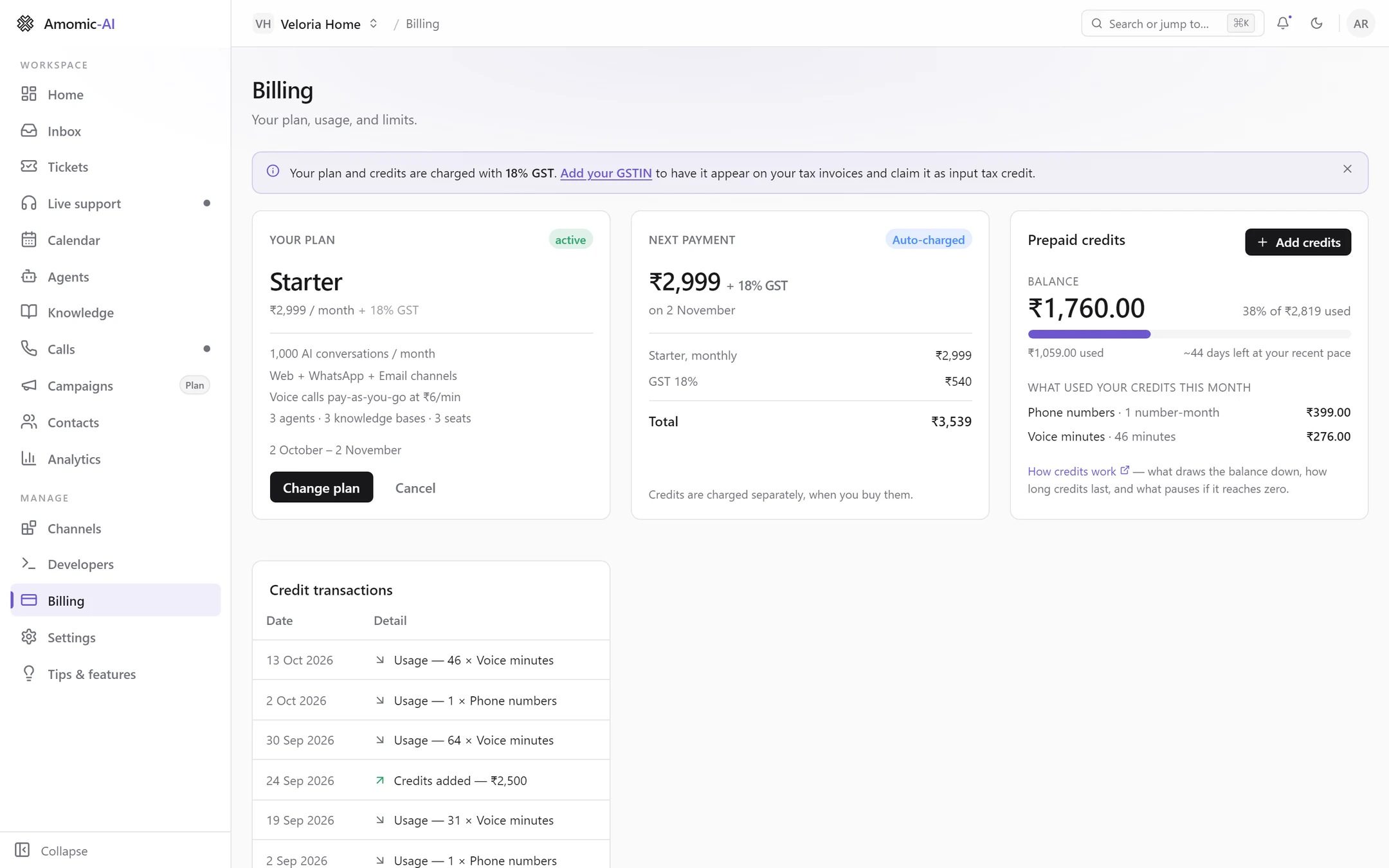Screen dimensions: 1389x868
Task: Dismiss the GST information banner
Action: click(1347, 169)
